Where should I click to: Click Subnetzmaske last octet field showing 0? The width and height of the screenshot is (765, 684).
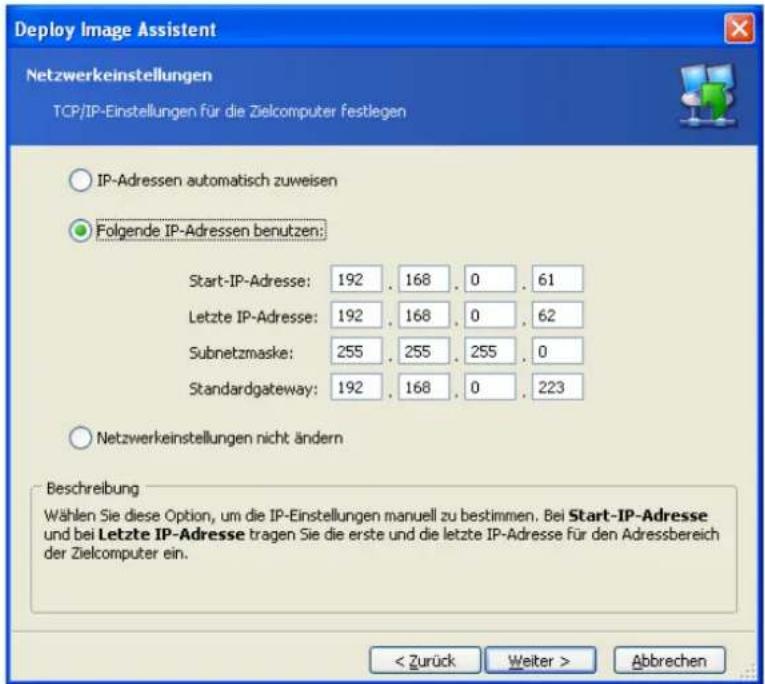pyautogui.click(x=557, y=351)
